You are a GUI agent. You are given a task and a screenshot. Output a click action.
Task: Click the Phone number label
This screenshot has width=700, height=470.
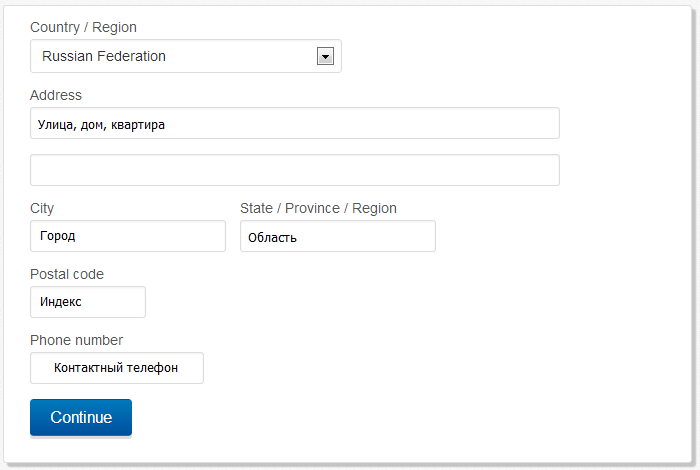click(77, 340)
